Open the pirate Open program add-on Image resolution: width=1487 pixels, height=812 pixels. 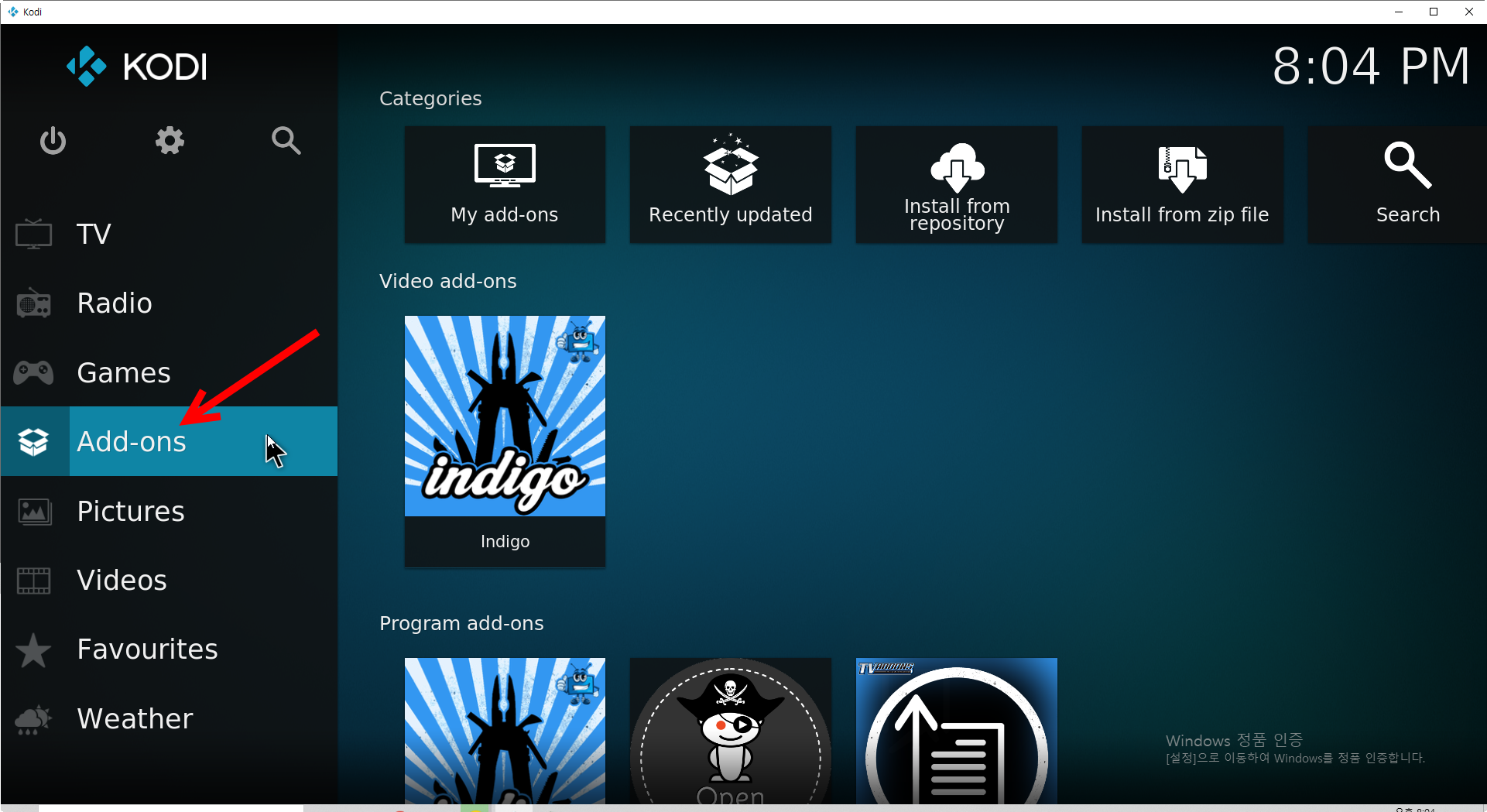(731, 731)
